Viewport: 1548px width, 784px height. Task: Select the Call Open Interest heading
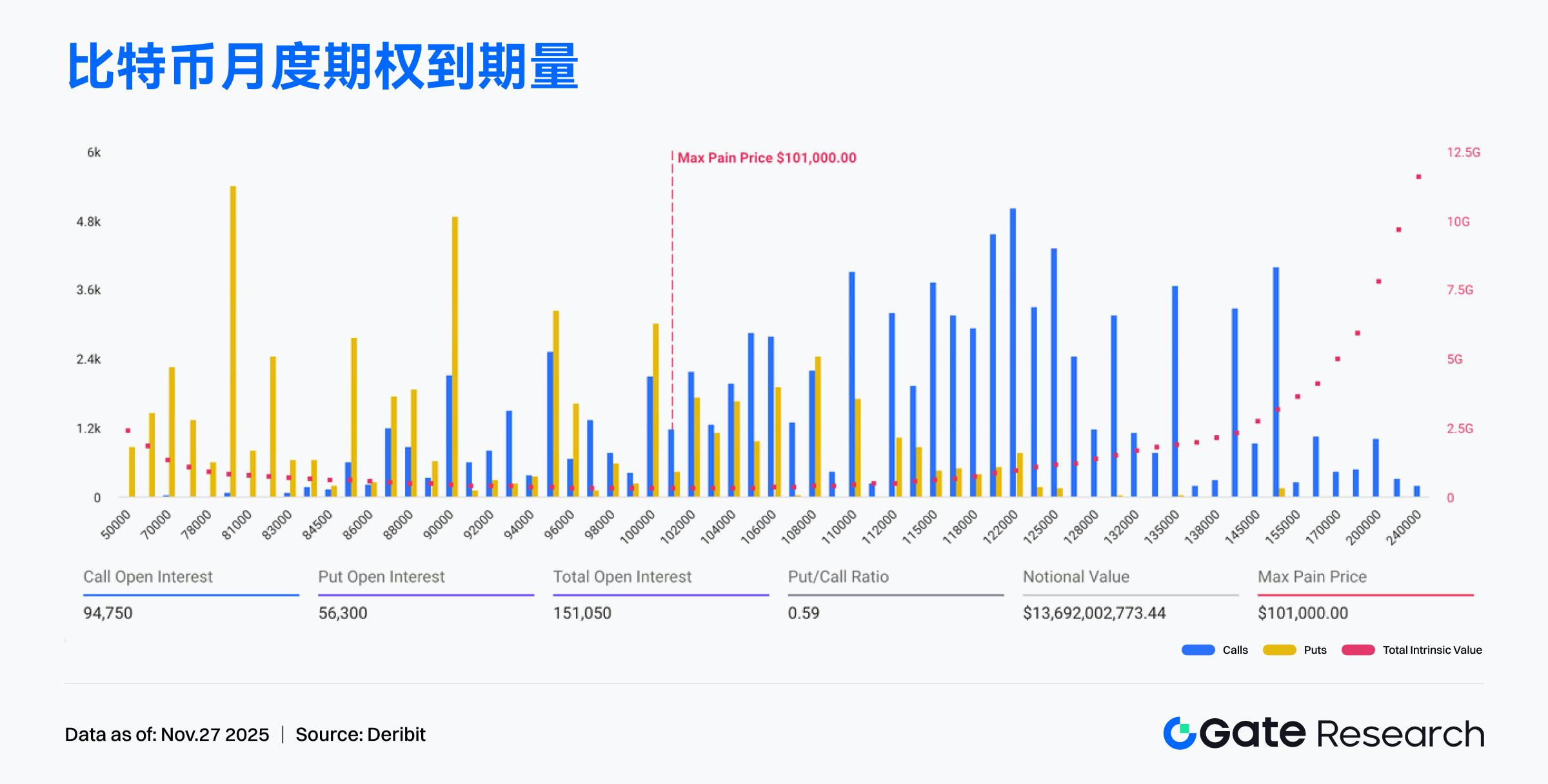[148, 576]
